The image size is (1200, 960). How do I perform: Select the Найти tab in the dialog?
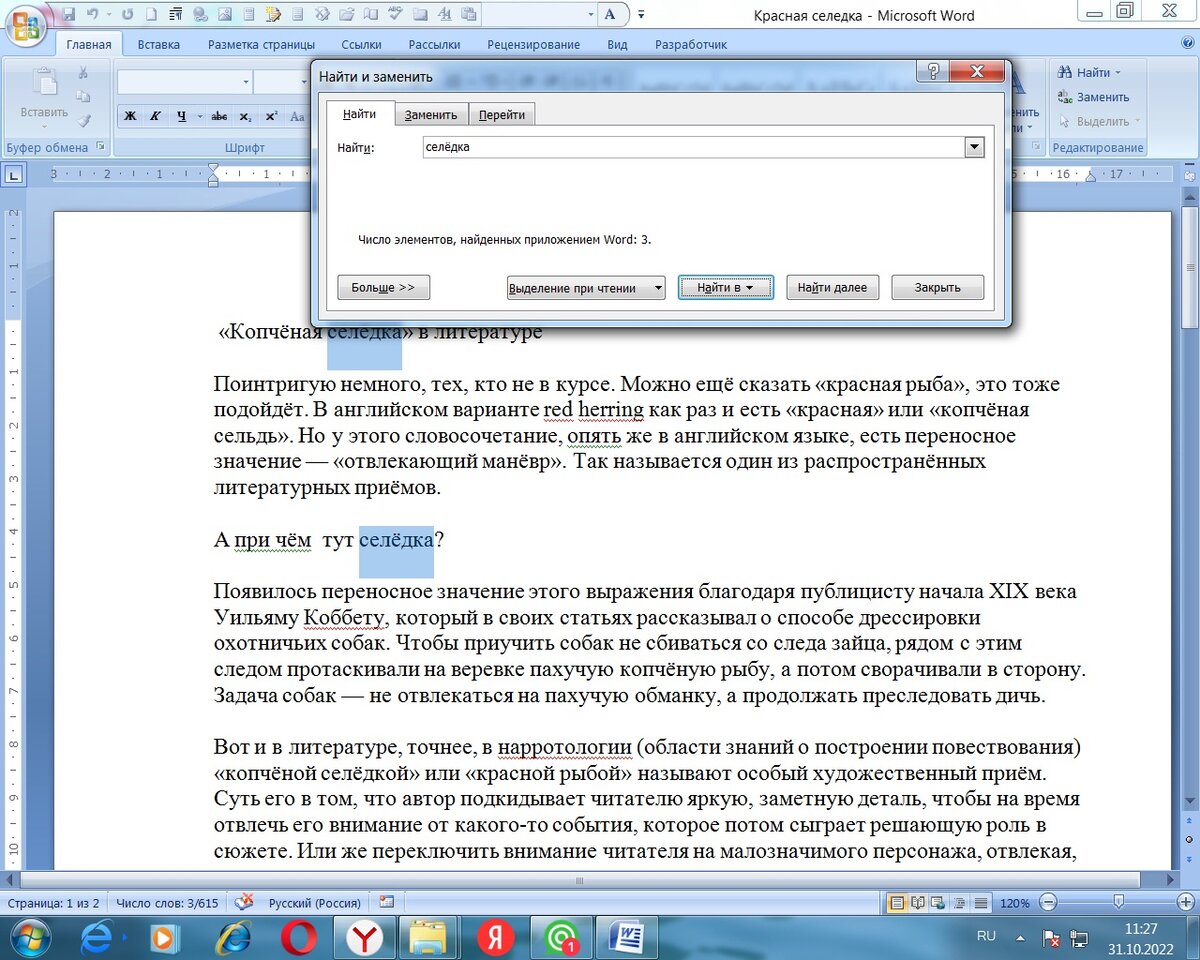coord(360,114)
